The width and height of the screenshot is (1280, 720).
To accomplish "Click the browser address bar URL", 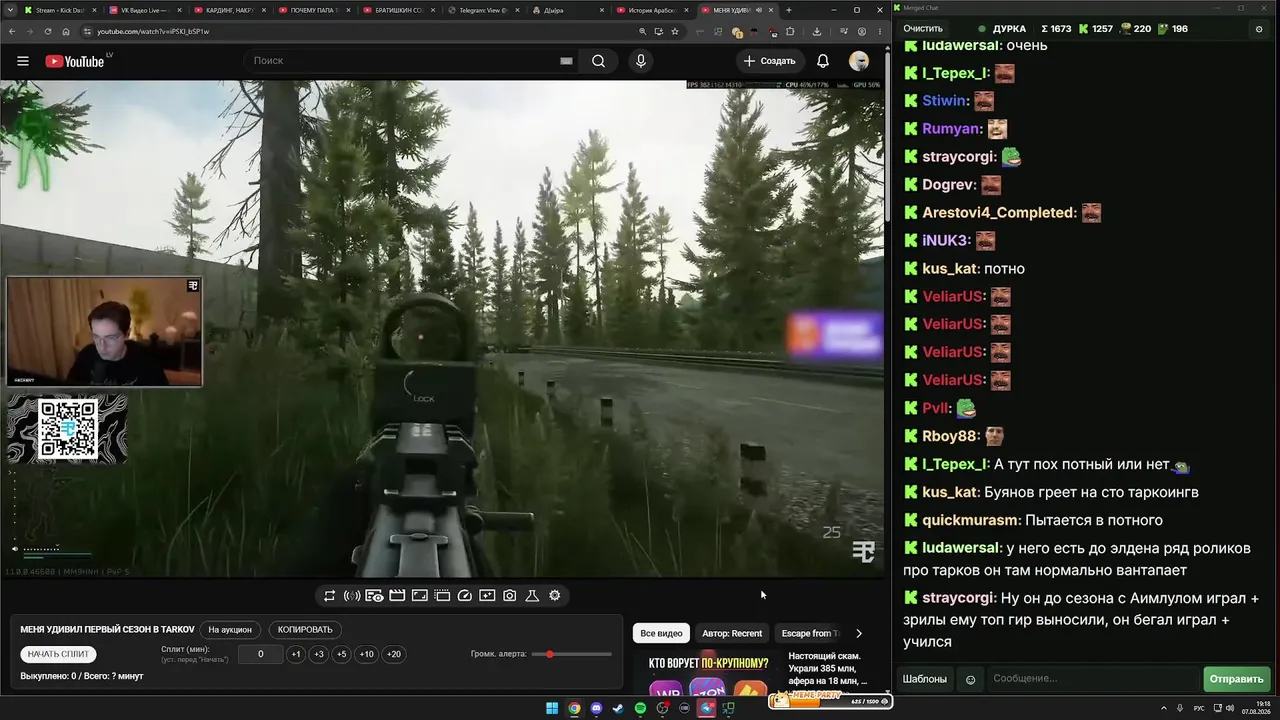I will click(x=153, y=31).
